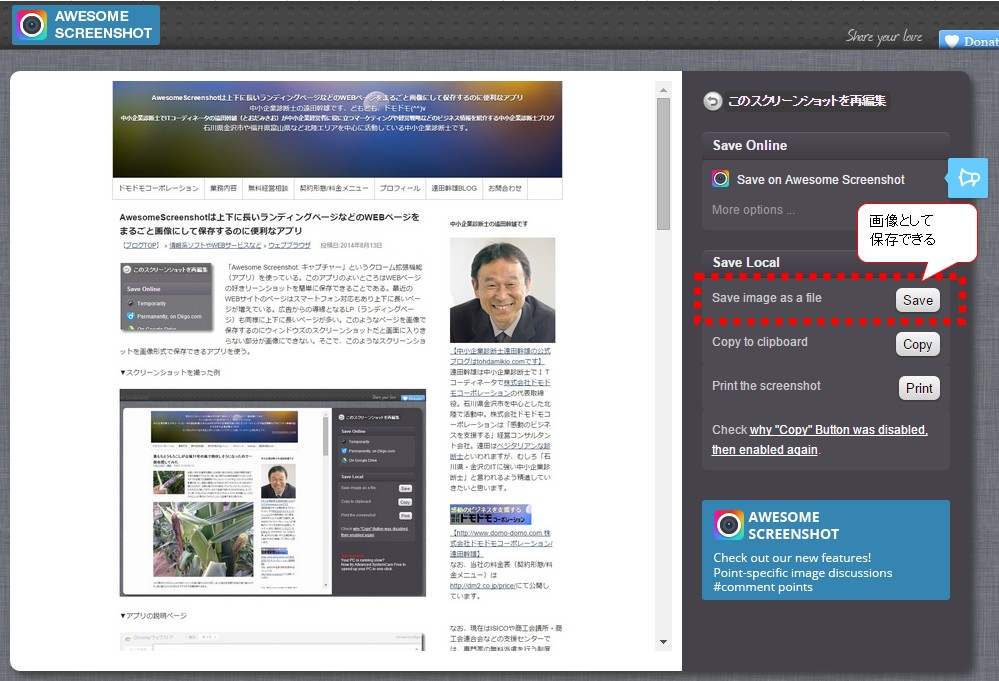Open このスクリーンショットを再編集 link
Image resolution: width=999 pixels, height=681 pixels.
point(806,101)
